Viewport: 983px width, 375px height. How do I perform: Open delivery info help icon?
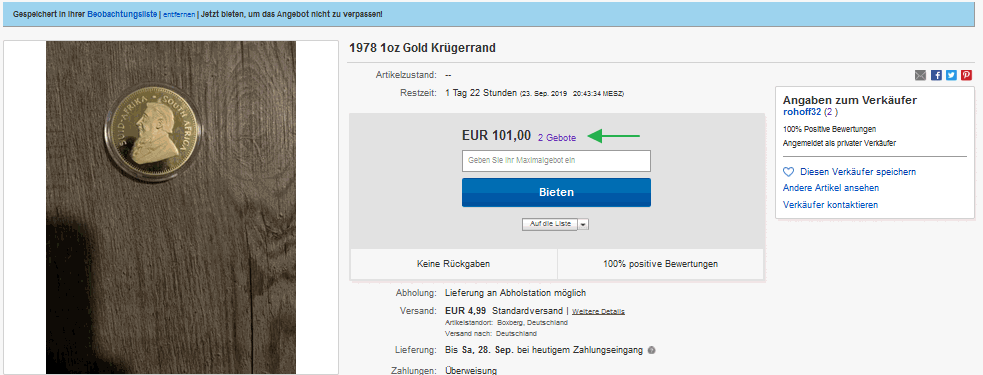click(651, 351)
